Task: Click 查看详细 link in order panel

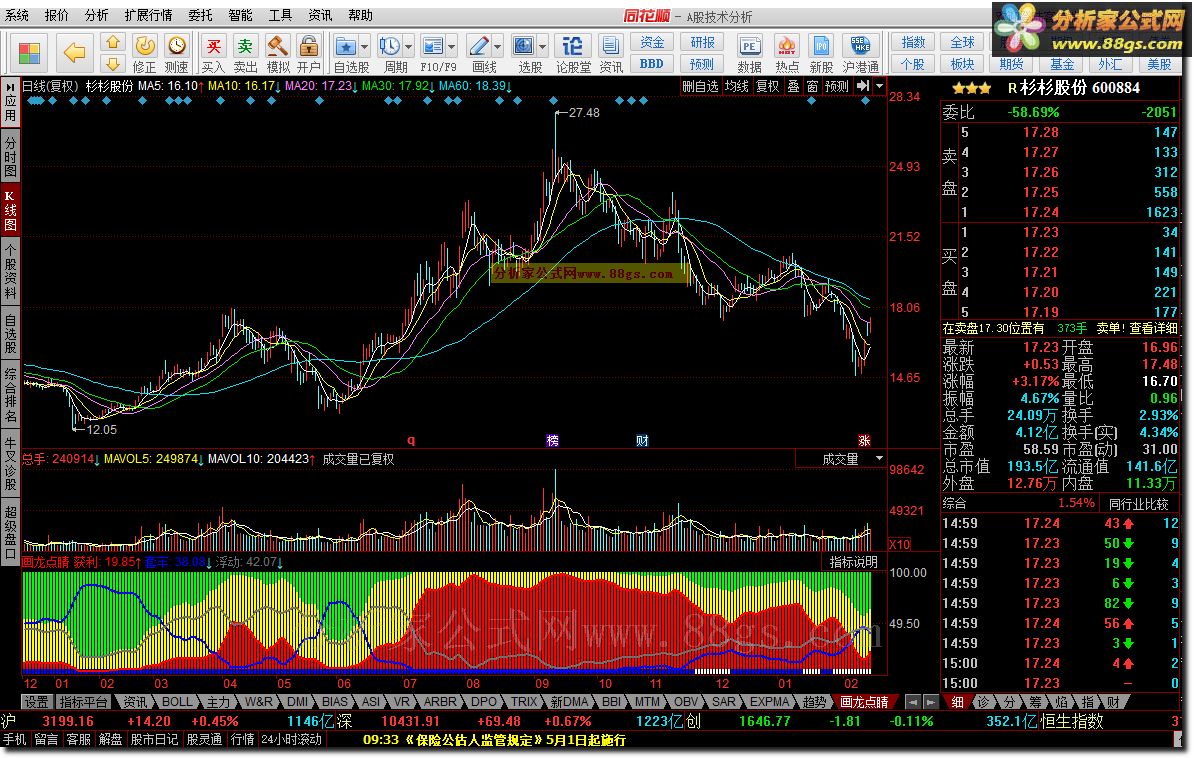Action: click(1154, 328)
